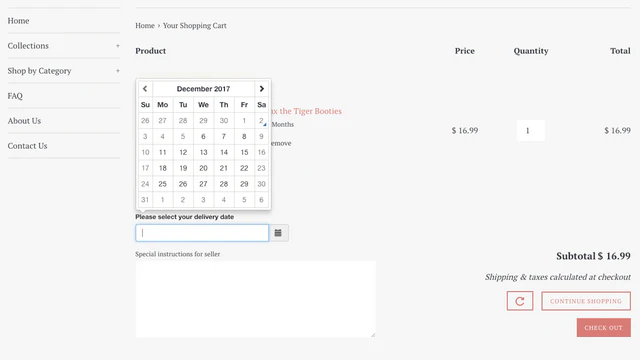Open Collections sidebar menu item
The width and height of the screenshot is (640, 360).
click(28, 46)
